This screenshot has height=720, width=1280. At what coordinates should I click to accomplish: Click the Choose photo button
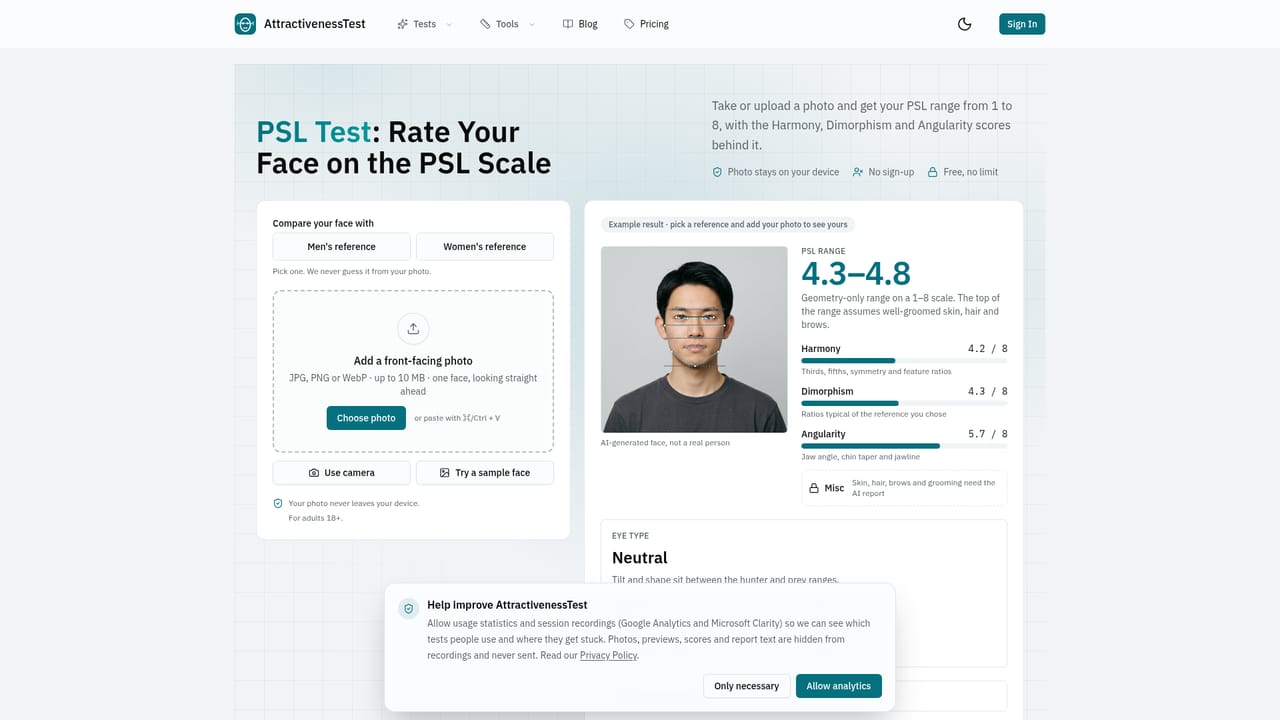pyautogui.click(x=366, y=418)
